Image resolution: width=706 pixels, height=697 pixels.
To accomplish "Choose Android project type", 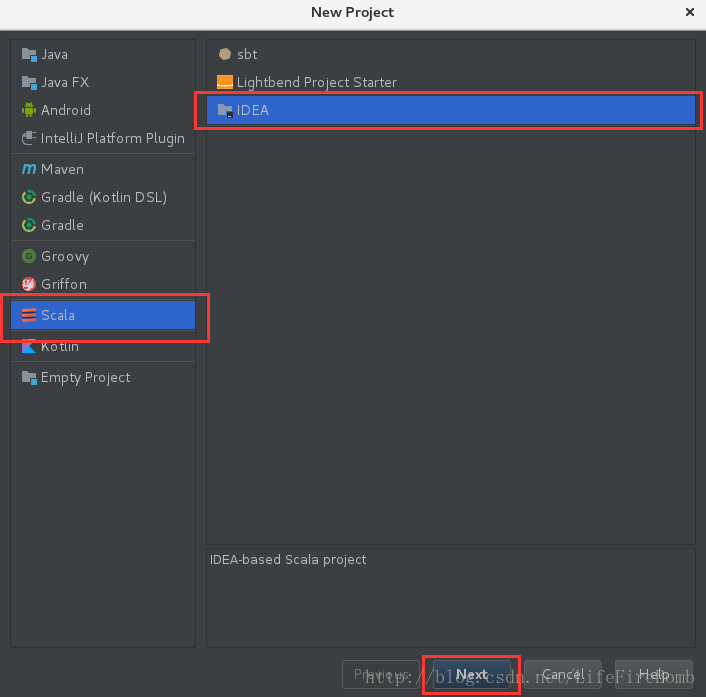I will coord(103,110).
